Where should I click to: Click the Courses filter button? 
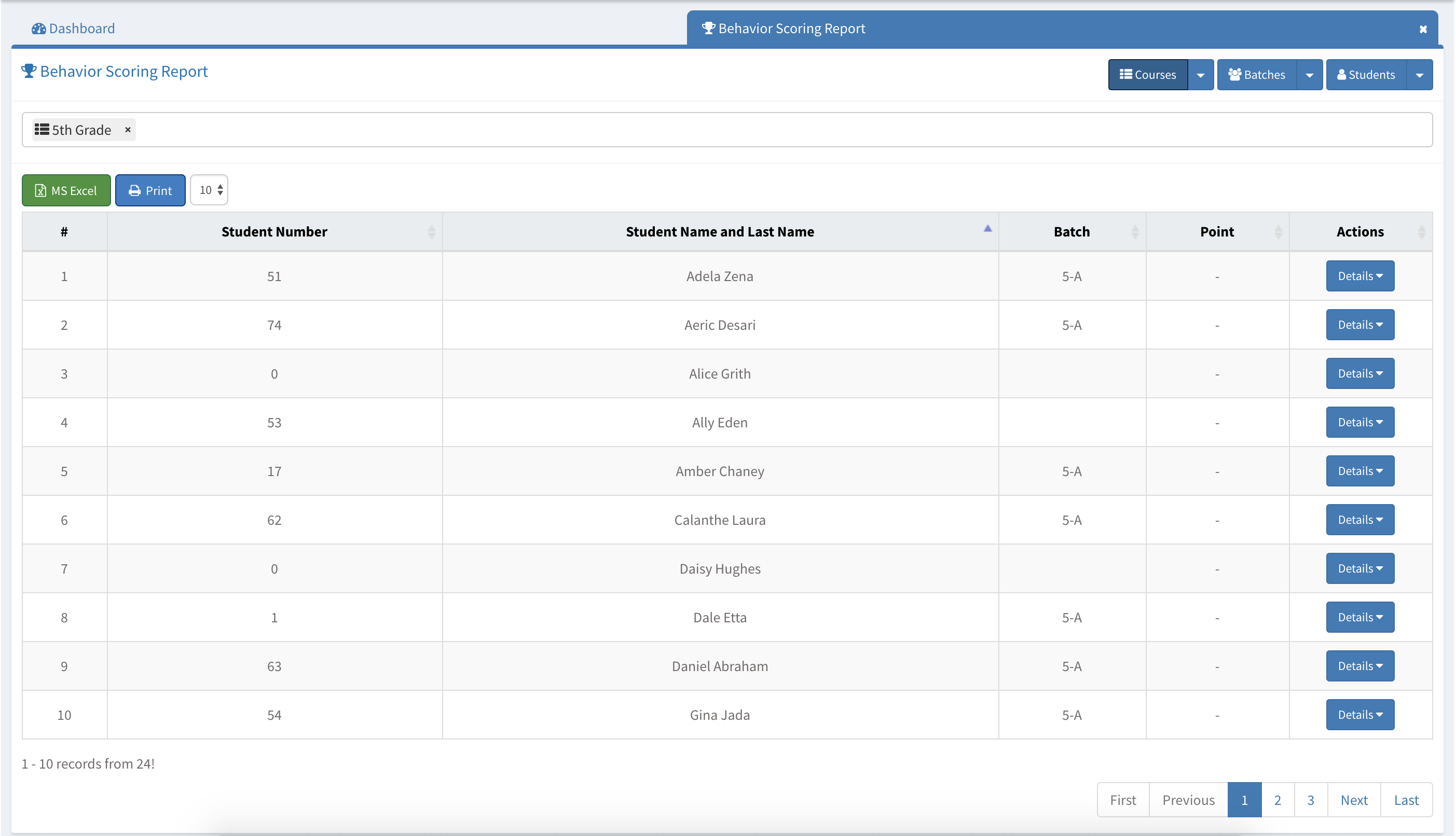pos(1148,75)
